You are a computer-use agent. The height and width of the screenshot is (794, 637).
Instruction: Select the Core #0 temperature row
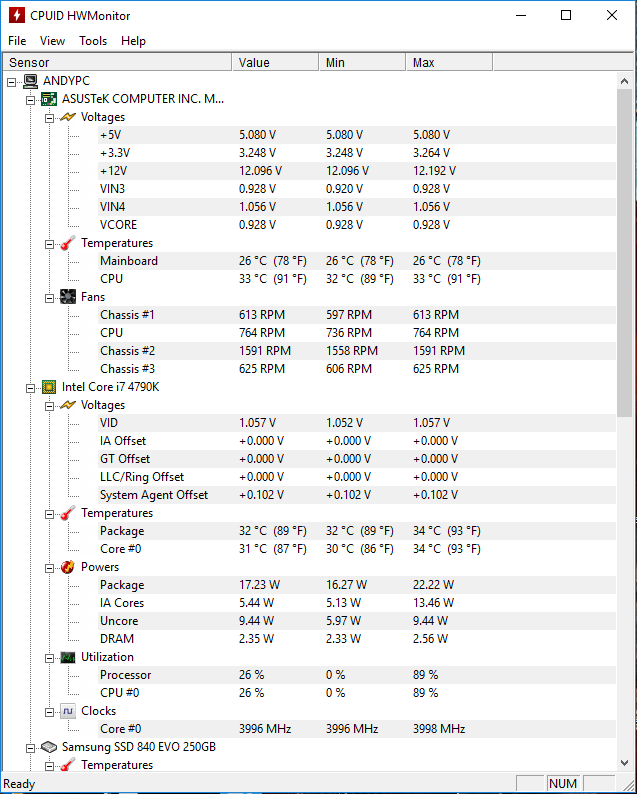click(x=357, y=549)
